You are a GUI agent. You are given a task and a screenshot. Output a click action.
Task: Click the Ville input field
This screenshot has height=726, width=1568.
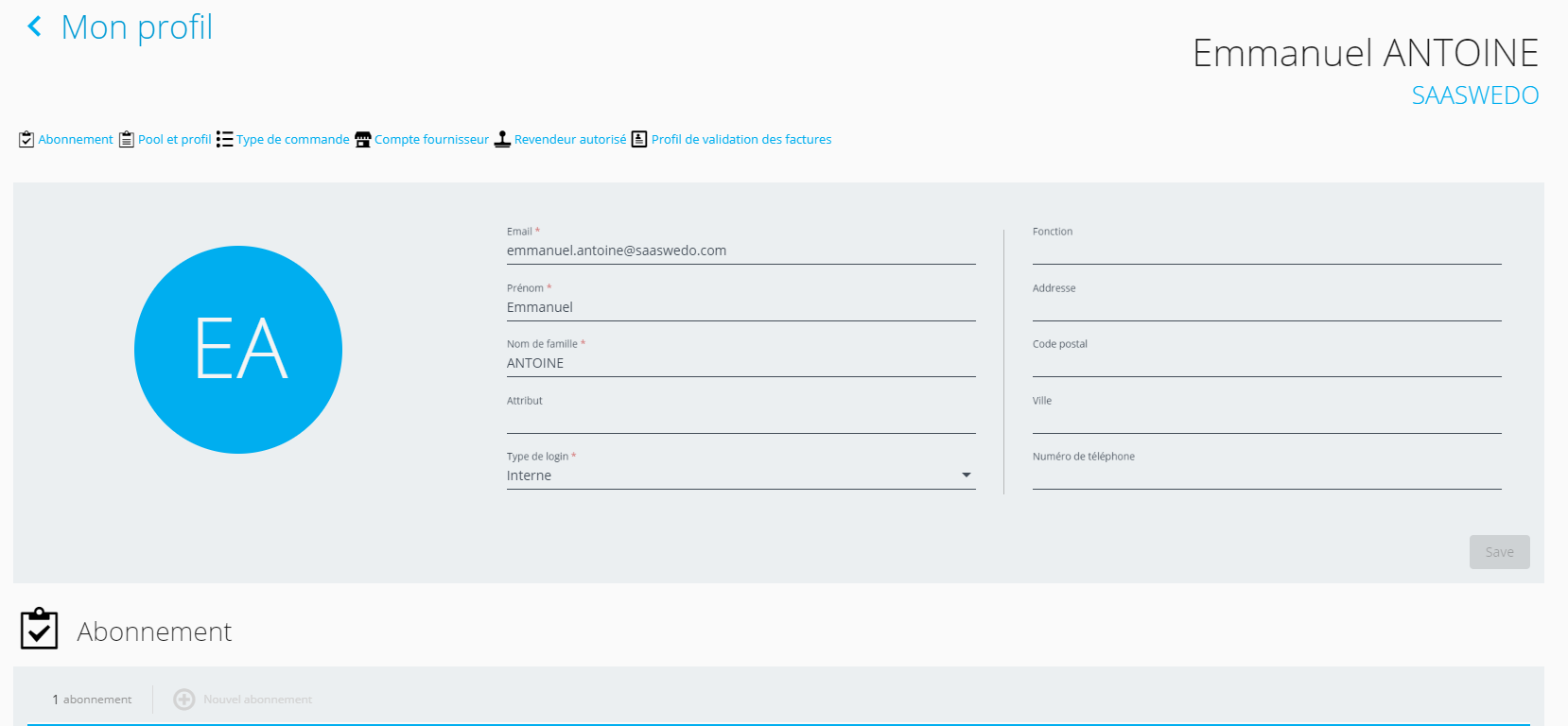click(1267, 421)
